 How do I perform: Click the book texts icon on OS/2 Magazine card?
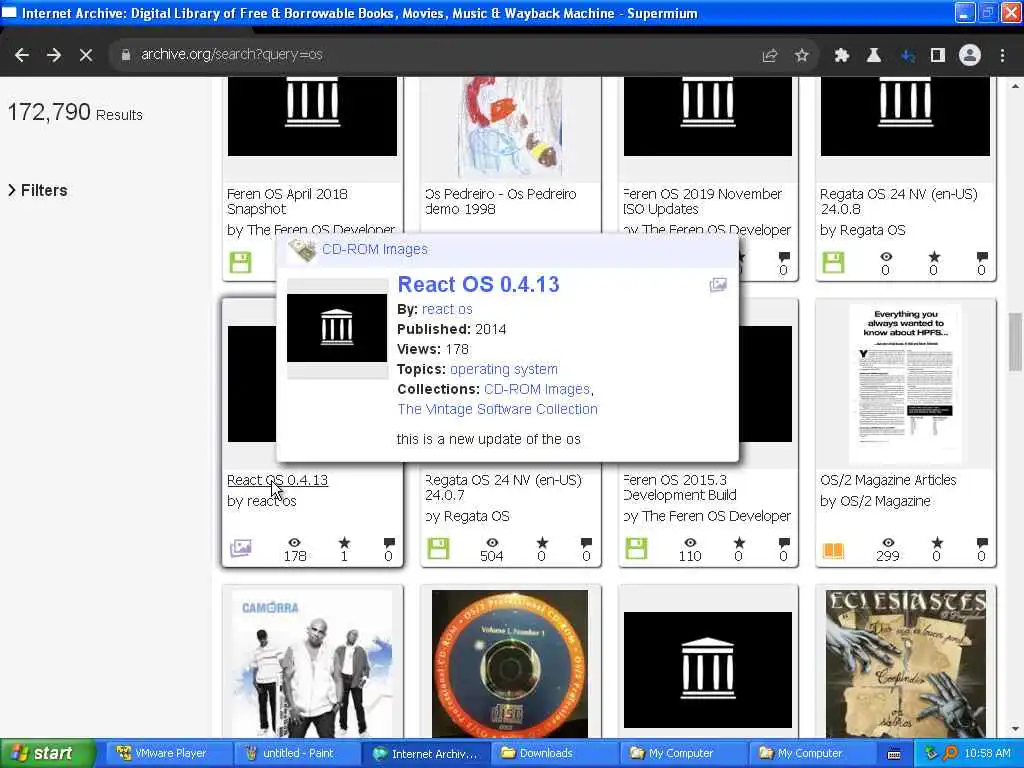[x=833, y=551]
